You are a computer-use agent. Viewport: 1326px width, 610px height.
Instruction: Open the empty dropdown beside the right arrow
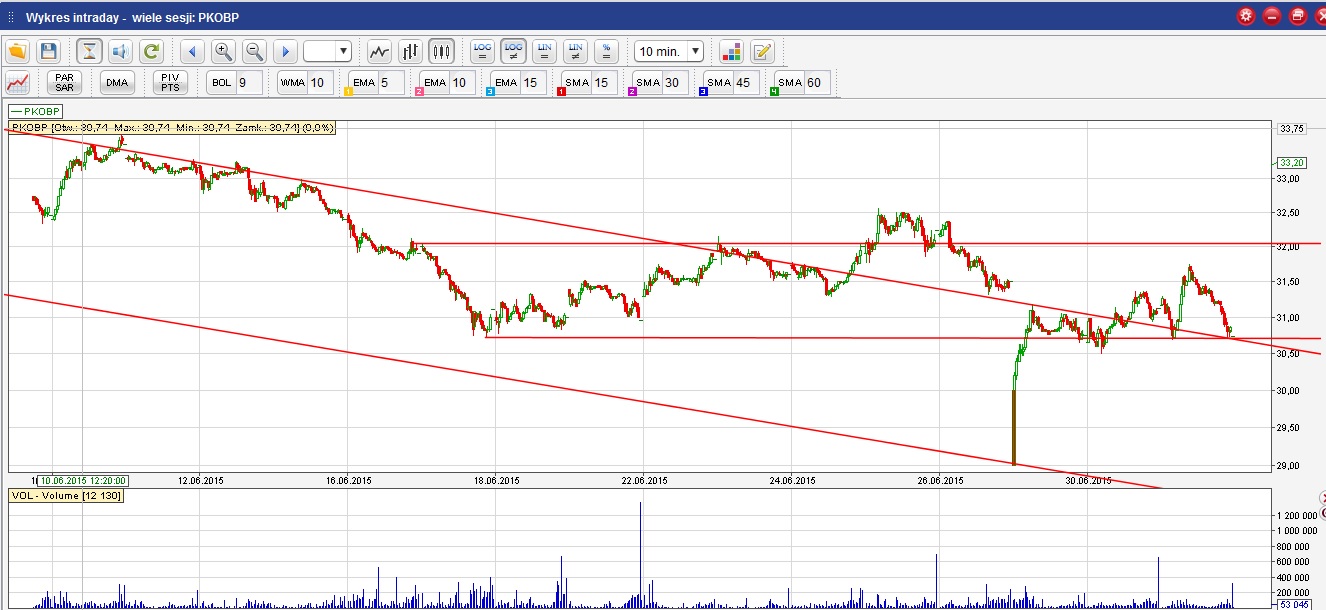point(327,51)
